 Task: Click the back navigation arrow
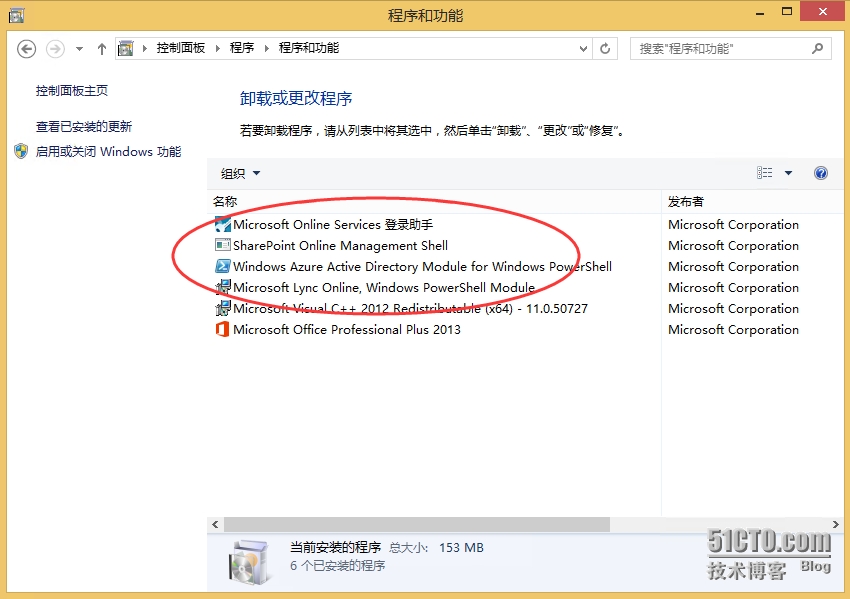point(27,48)
